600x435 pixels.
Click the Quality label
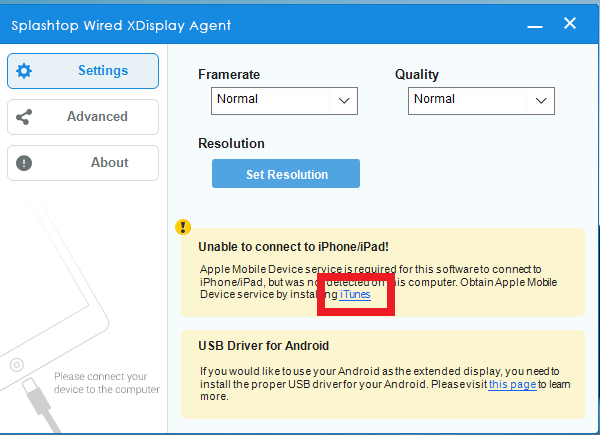tap(417, 74)
